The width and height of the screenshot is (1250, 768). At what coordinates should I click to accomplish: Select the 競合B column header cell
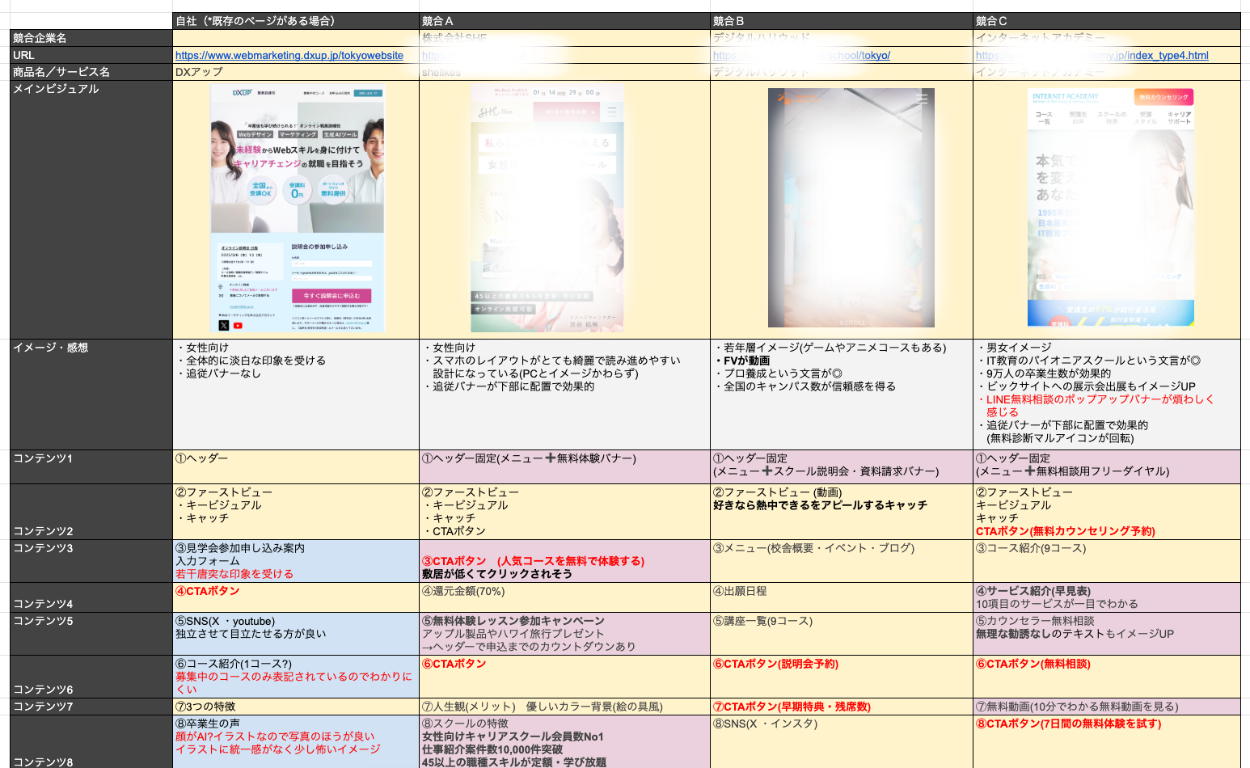coord(841,20)
